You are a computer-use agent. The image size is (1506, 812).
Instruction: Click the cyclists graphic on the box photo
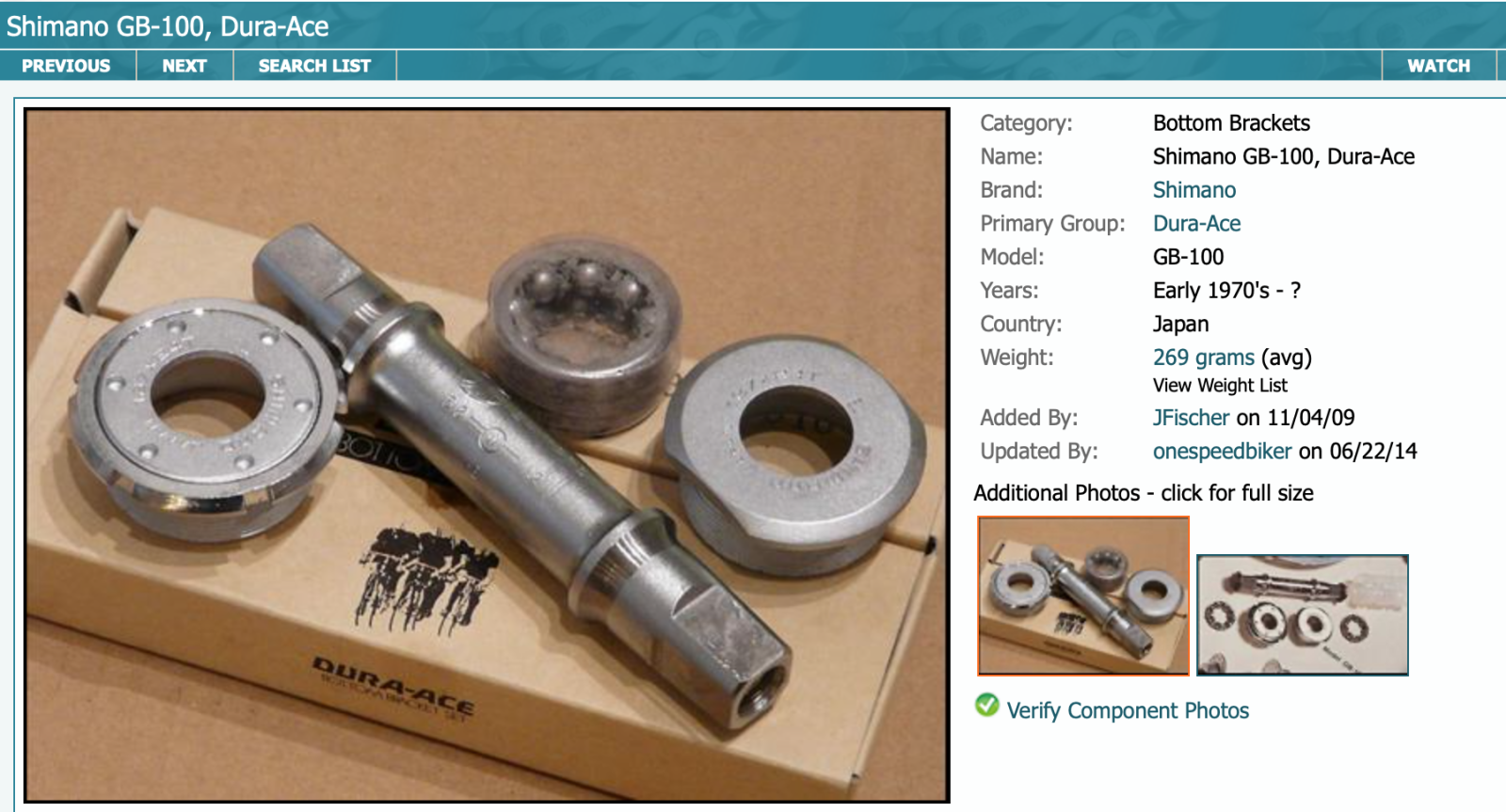point(422,574)
